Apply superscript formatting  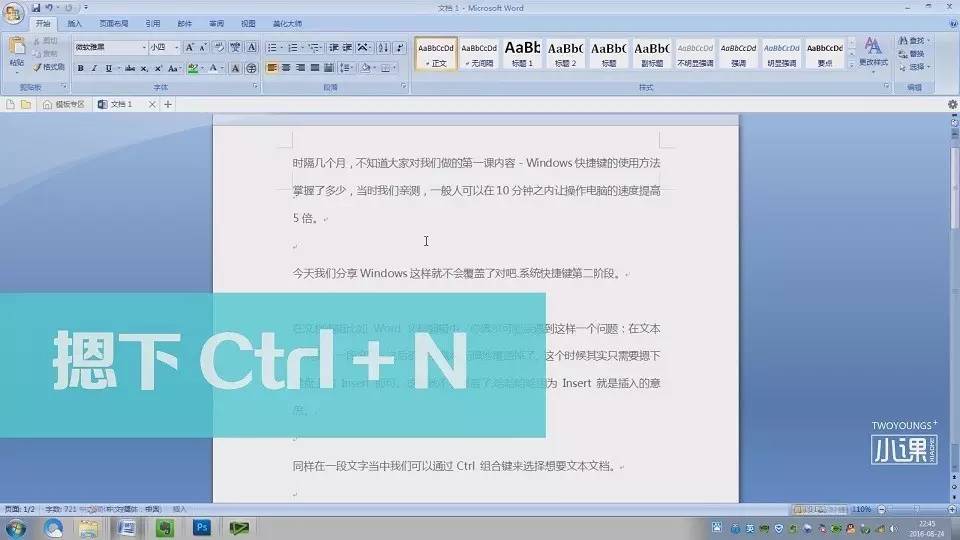(159, 69)
